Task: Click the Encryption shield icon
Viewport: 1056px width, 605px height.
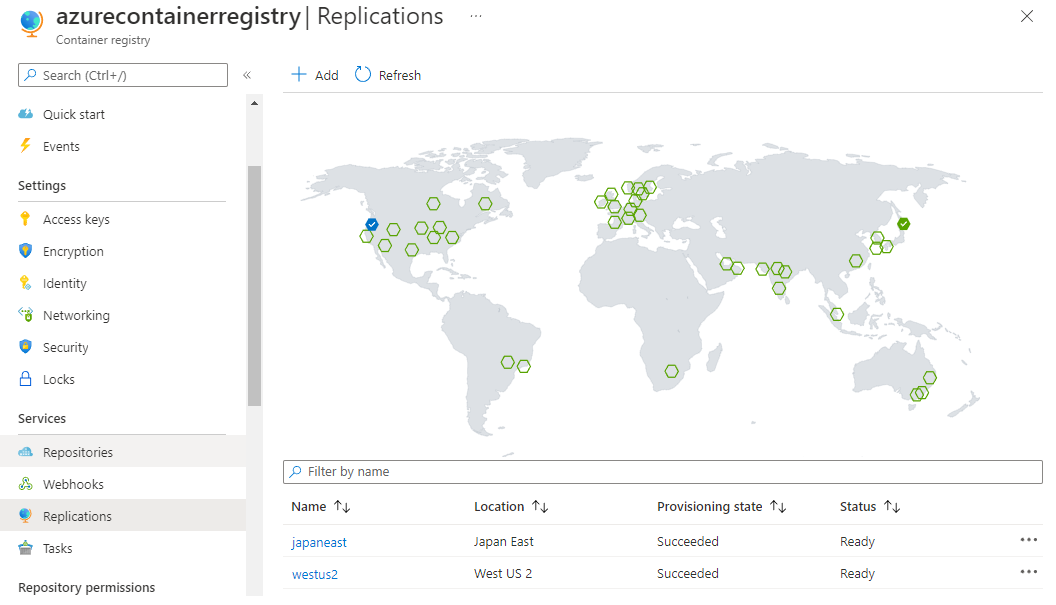Action: (x=26, y=251)
